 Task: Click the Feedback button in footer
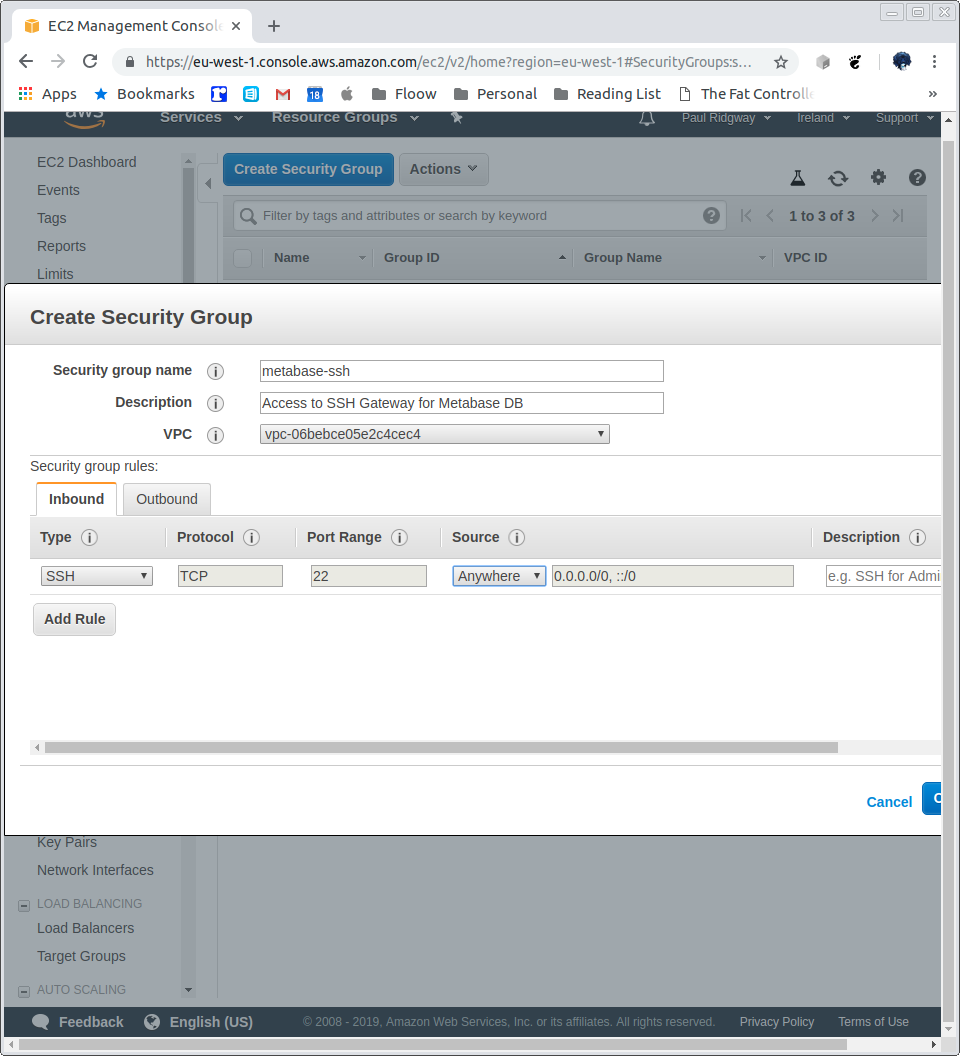(x=78, y=1022)
